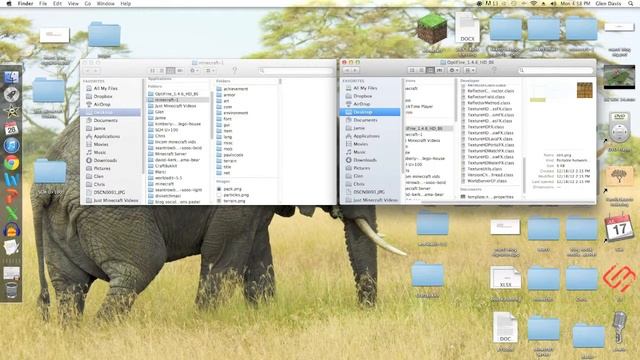Open Calendar icon showing 28 in dock
The height and width of the screenshot is (360, 640).
coord(11,128)
